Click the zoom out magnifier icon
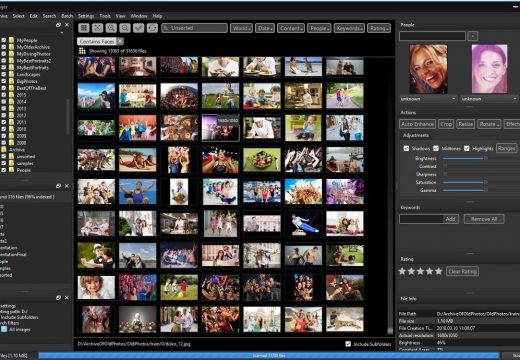The image size is (520, 360). point(125,28)
